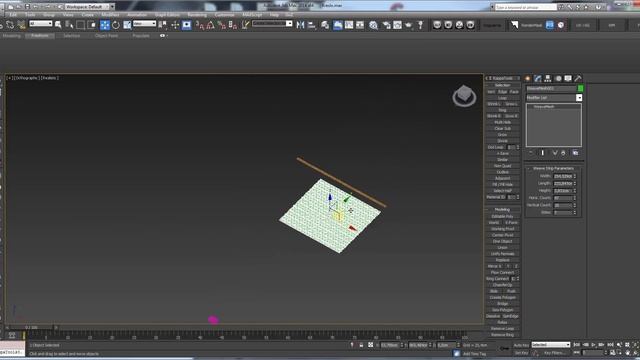Click the object name field
This screenshot has height=360, width=640.
[551, 89]
